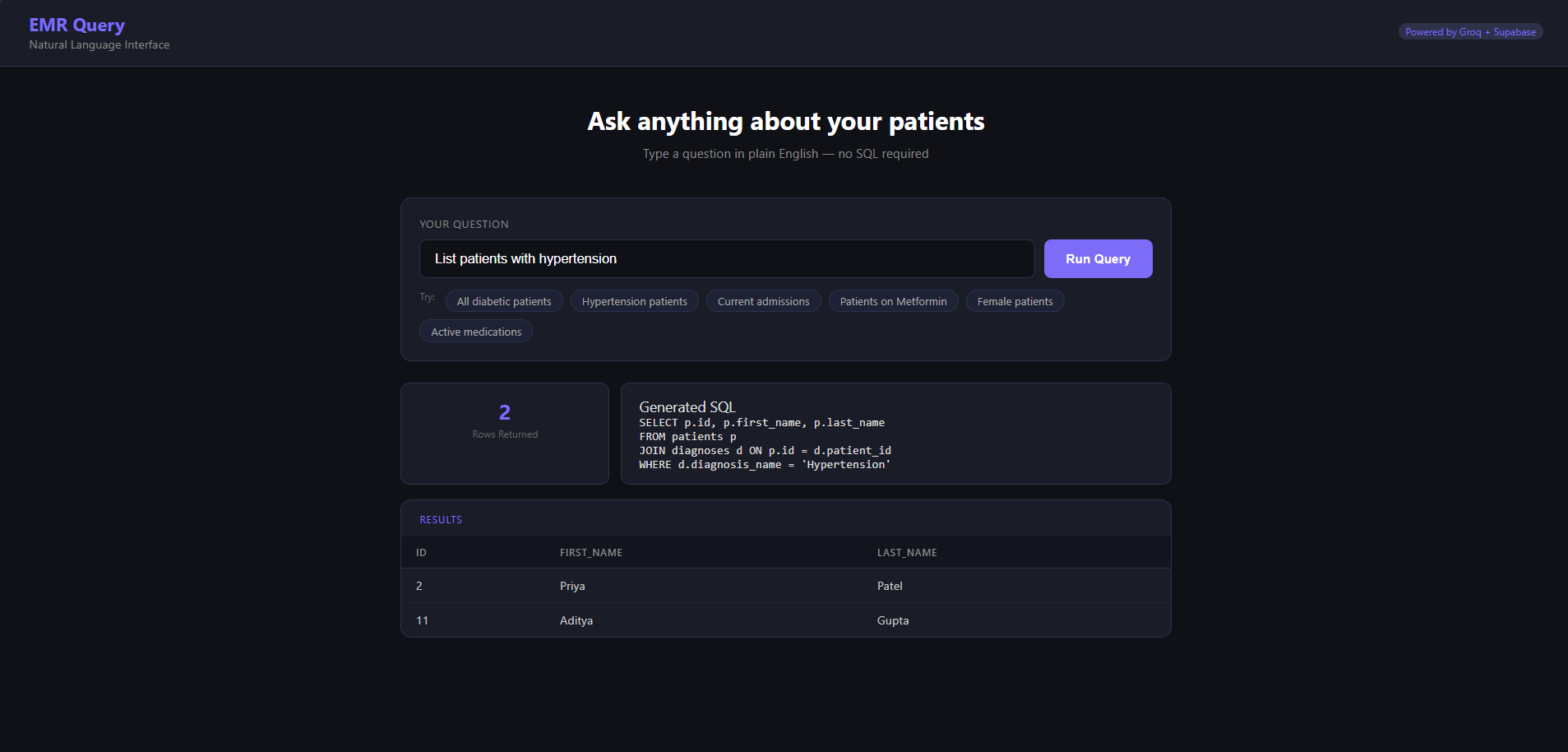Click the 'Rows Returned' label
This screenshot has width=1568, height=752.
[x=505, y=434]
